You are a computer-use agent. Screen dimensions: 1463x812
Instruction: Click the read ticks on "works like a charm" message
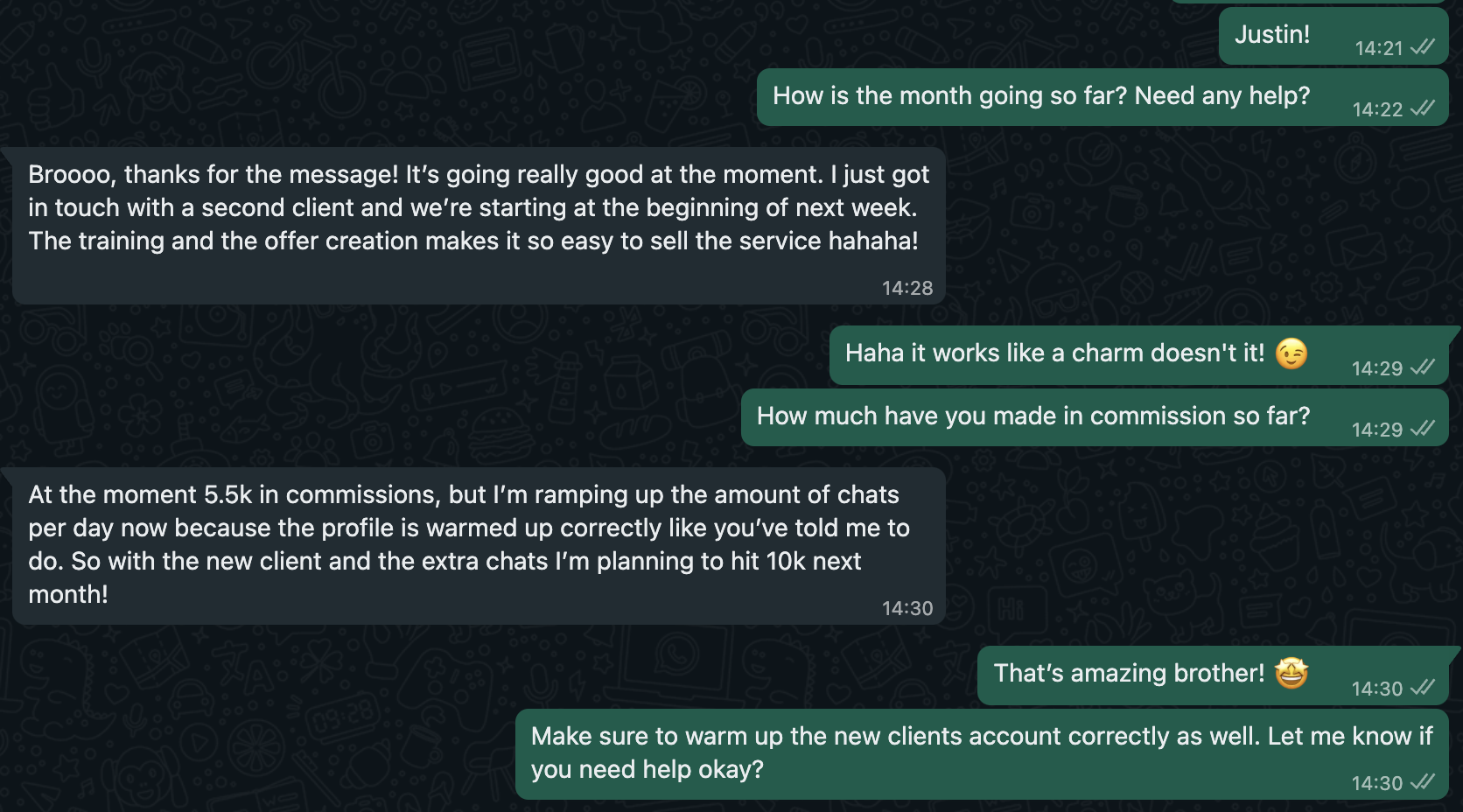[x=1423, y=367]
